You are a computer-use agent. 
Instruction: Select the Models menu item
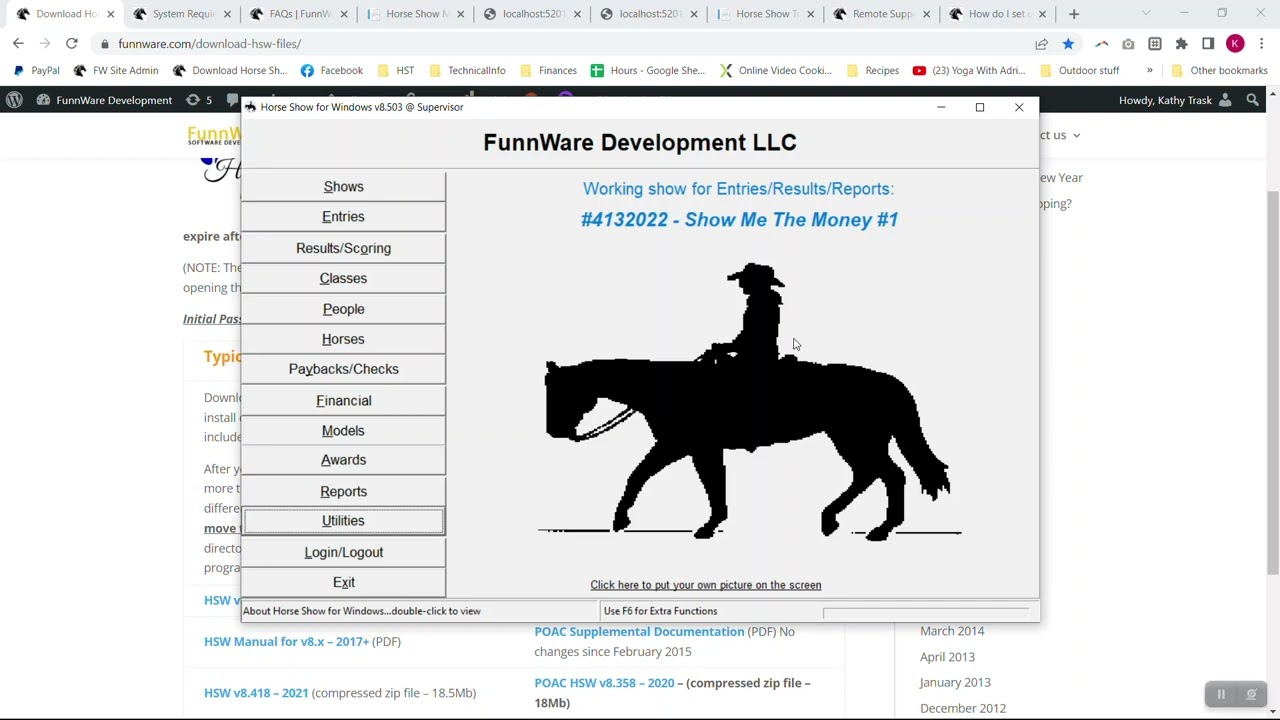coord(343,430)
